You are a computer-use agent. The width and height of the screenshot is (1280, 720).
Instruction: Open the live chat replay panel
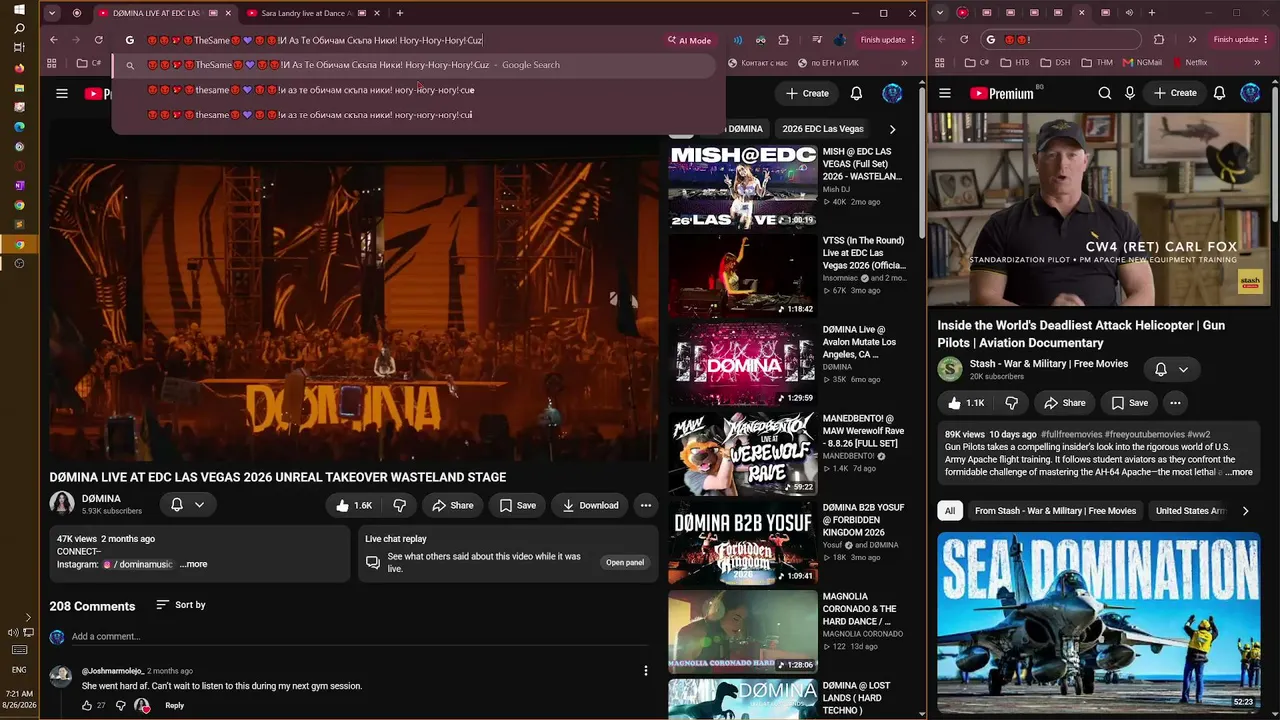[x=625, y=562]
